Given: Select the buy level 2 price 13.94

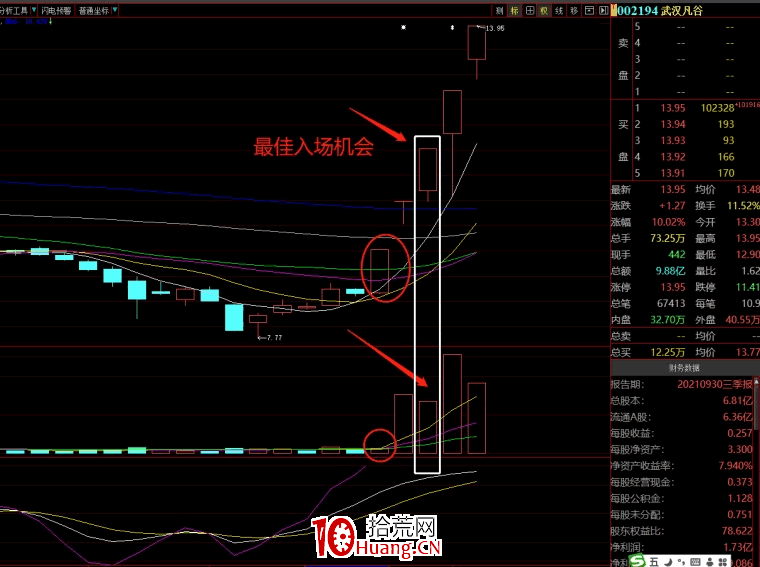Looking at the screenshot, I should (673, 125).
